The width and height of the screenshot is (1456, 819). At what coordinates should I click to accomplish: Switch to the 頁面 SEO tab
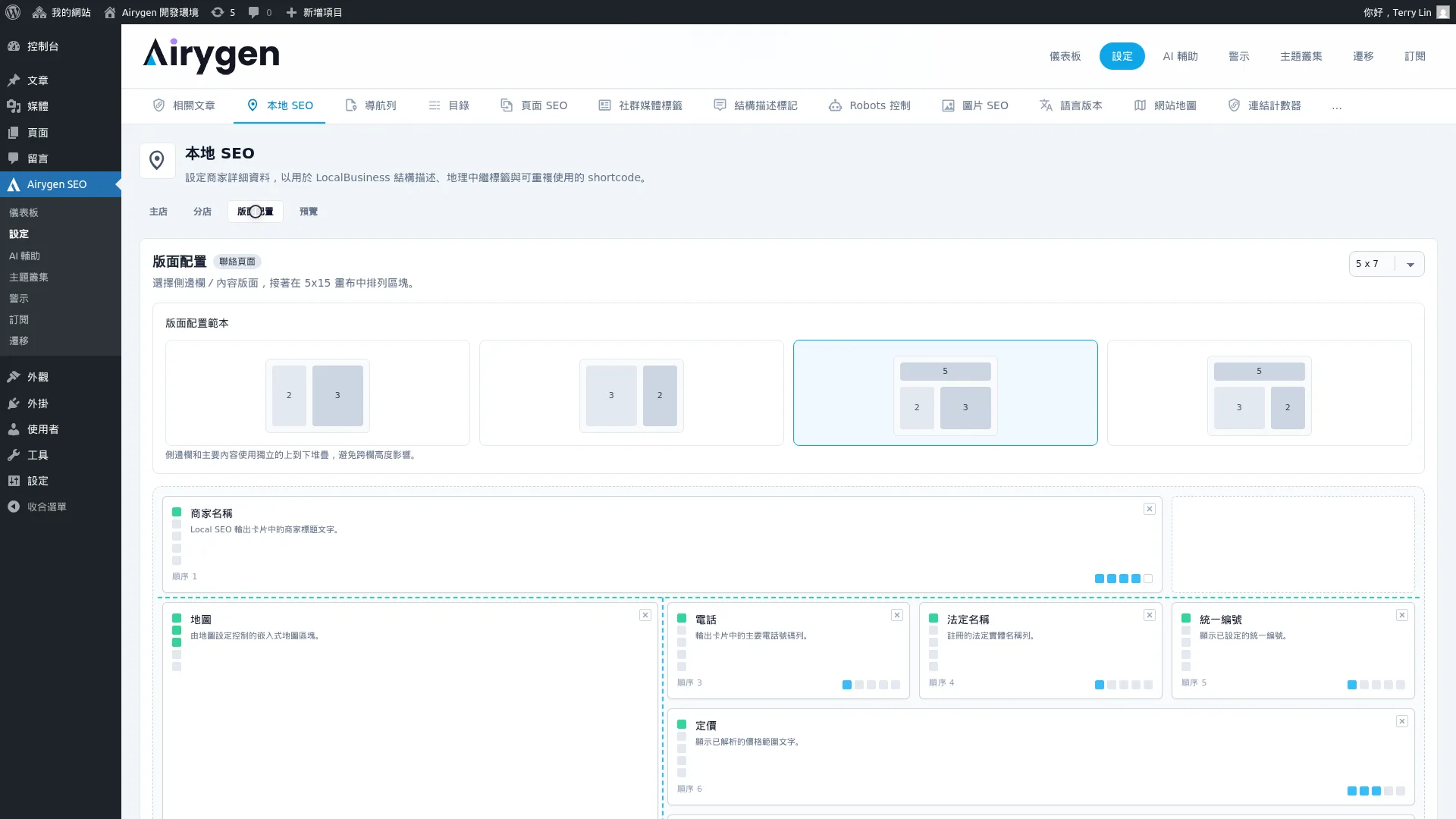[x=534, y=105]
